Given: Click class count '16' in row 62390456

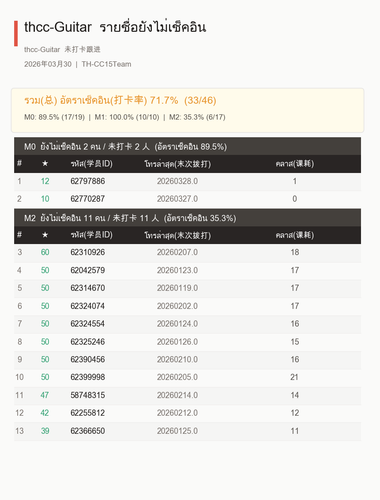Looking at the screenshot, I should 295,359.
